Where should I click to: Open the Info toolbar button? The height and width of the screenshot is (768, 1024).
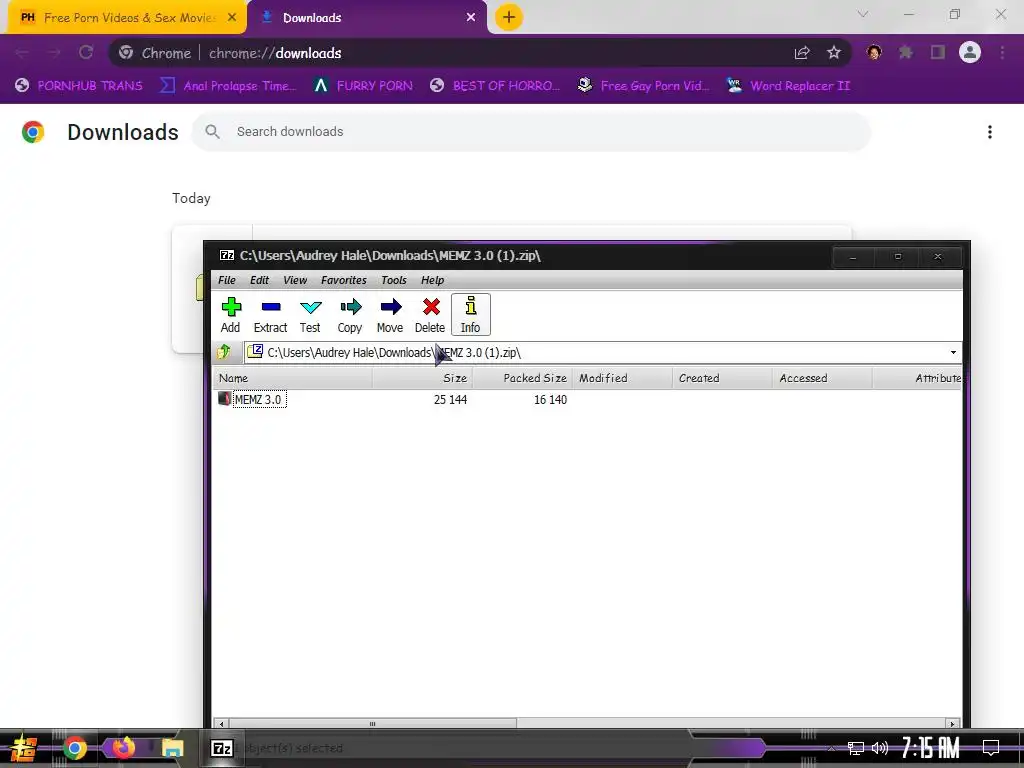[x=470, y=315]
